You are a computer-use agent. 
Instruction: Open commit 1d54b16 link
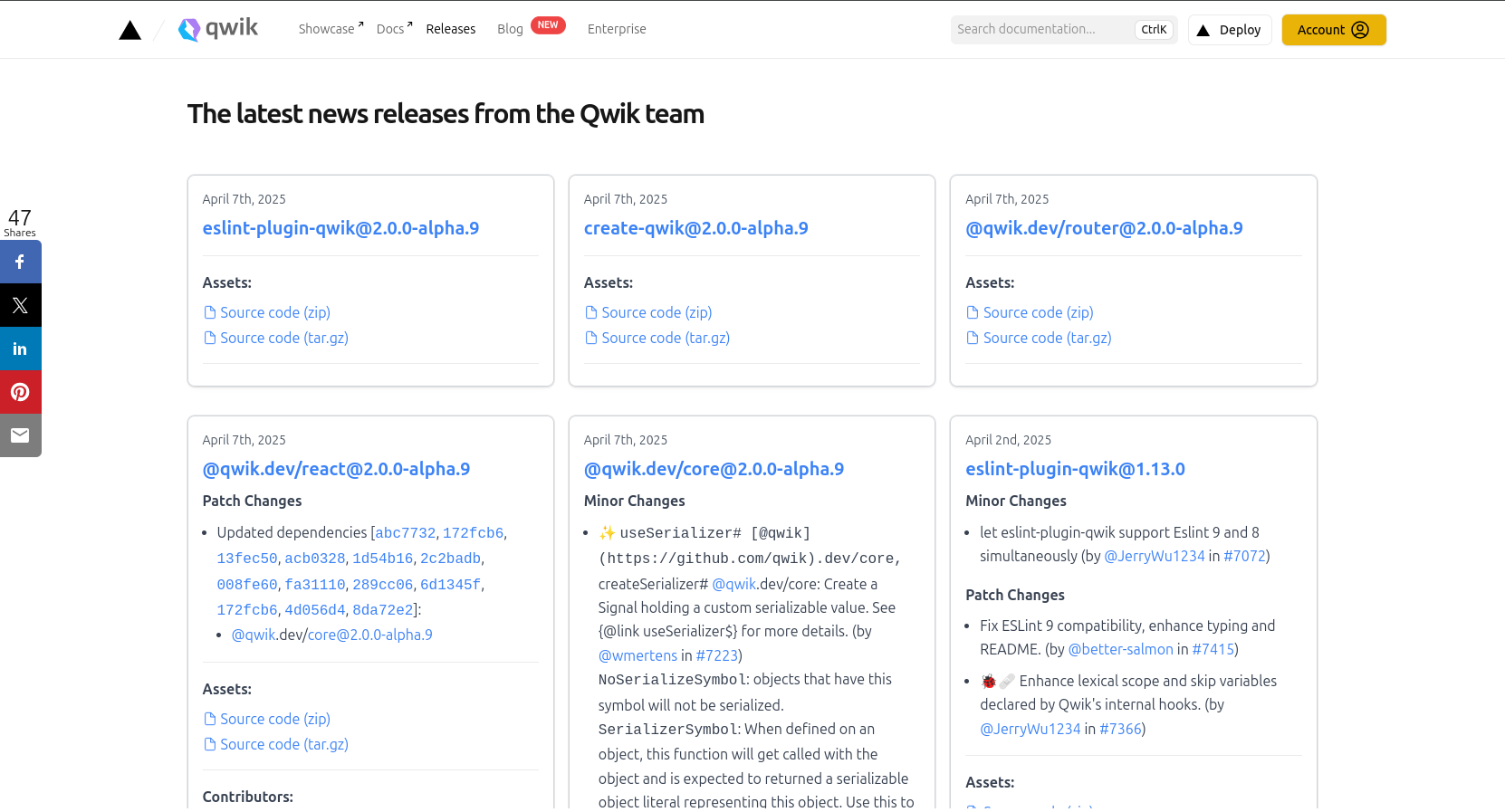point(383,559)
